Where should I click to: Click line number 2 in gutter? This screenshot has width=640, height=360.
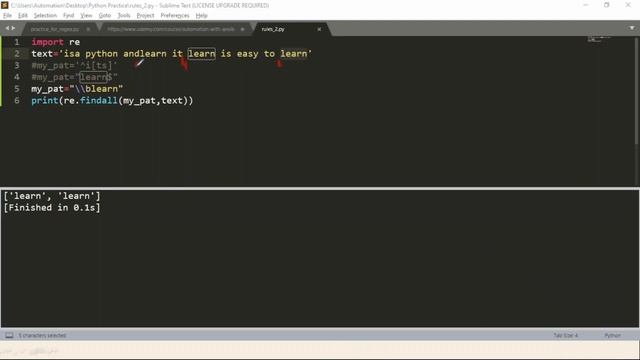click(17, 54)
